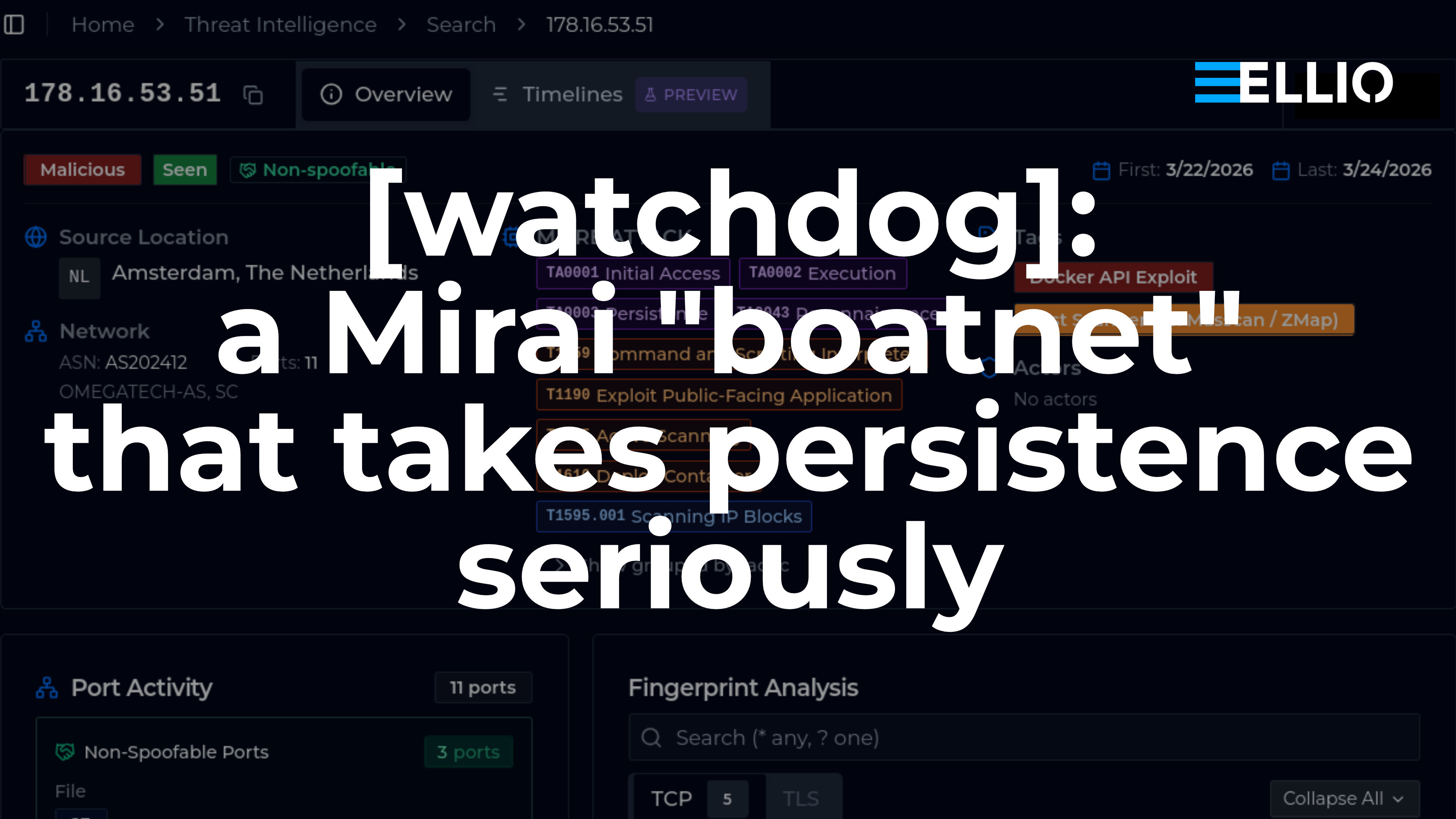The image size is (1456, 819).
Task: Click the Network topology icon
Action: click(x=36, y=331)
